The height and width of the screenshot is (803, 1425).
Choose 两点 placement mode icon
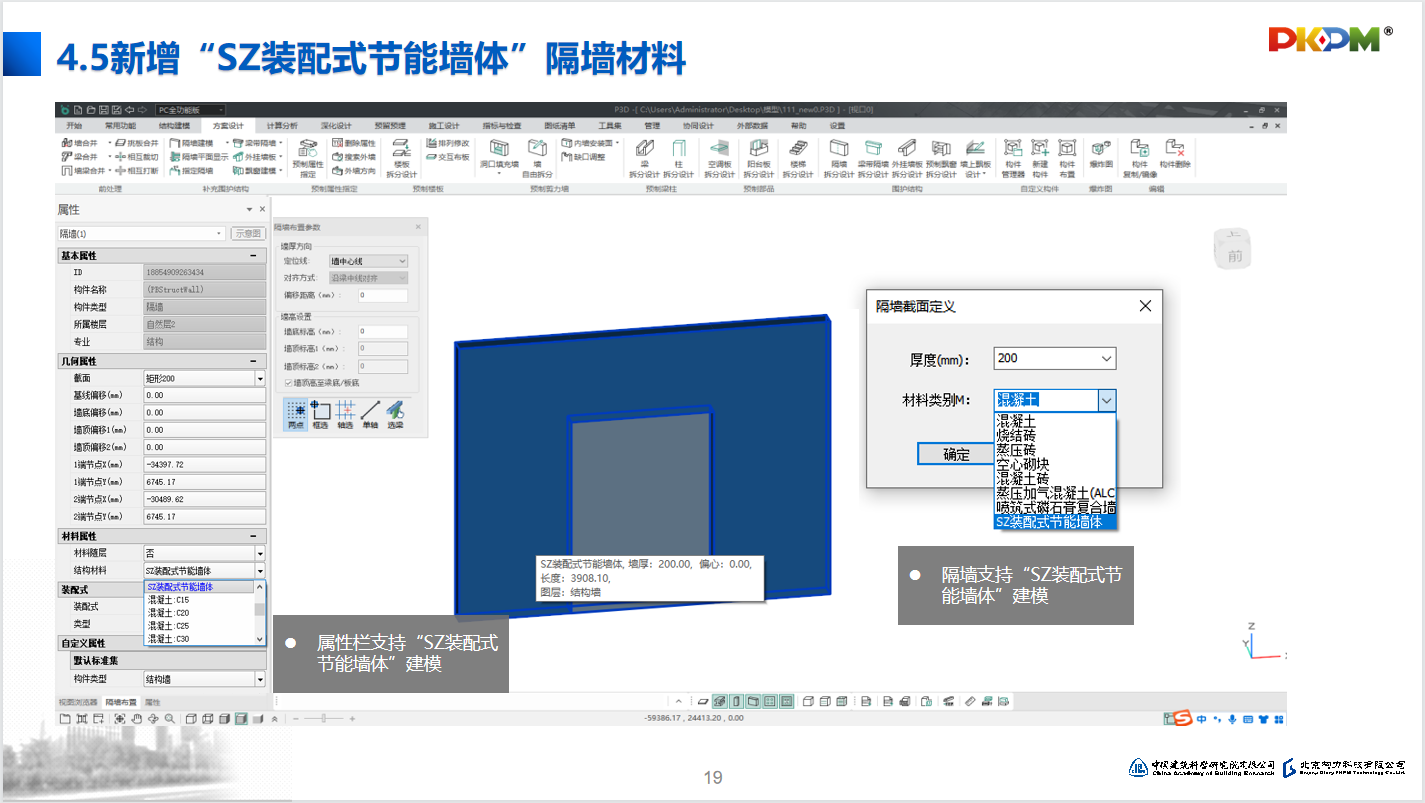[x=296, y=410]
